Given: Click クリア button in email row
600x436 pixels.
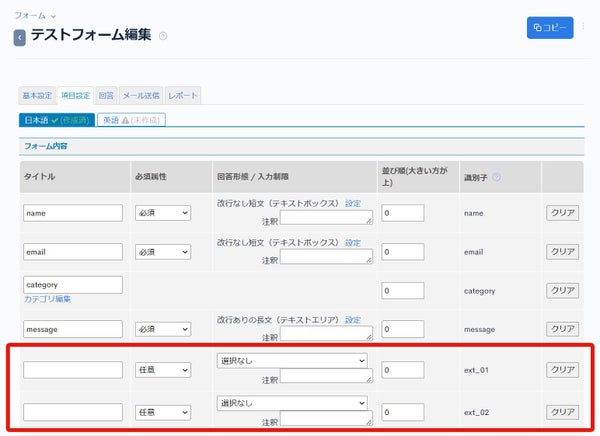Looking at the screenshot, I should pos(562,251).
